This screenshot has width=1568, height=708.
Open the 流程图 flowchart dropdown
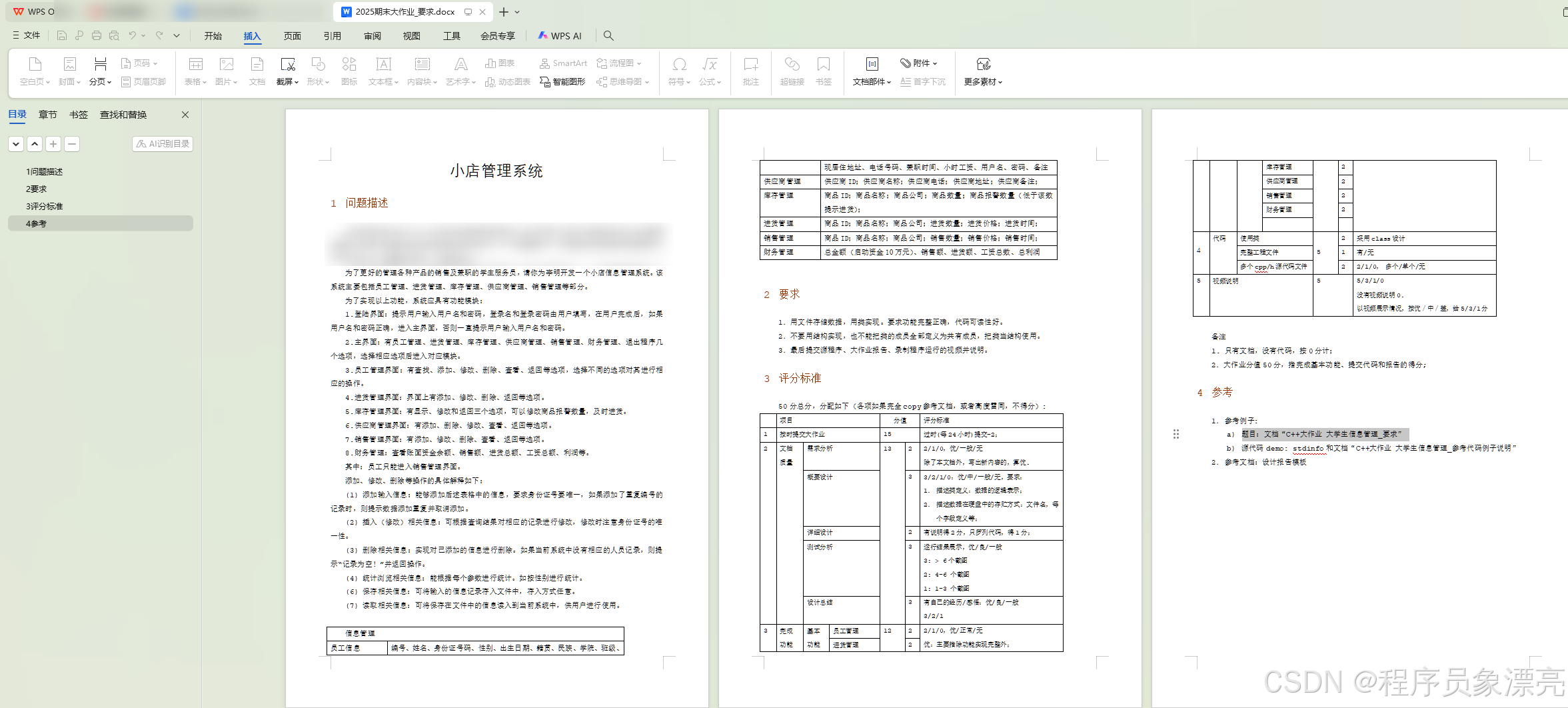[x=618, y=63]
